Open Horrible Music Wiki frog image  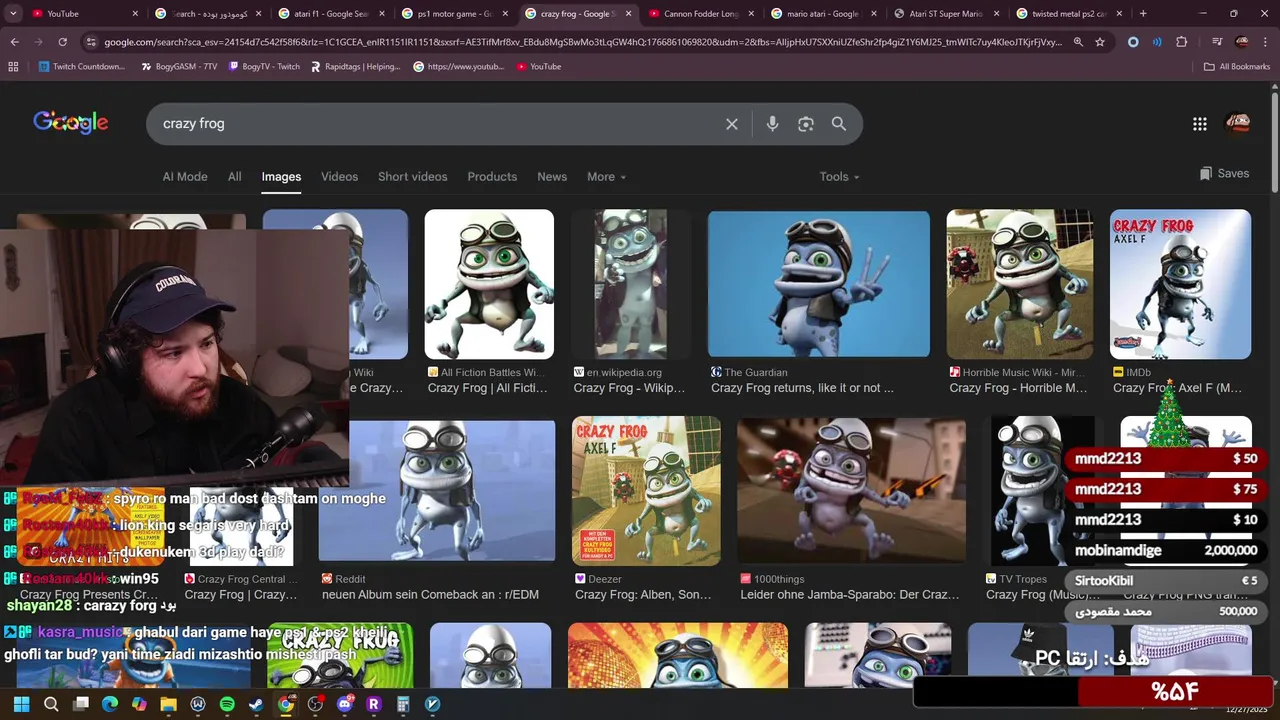click(x=1020, y=284)
